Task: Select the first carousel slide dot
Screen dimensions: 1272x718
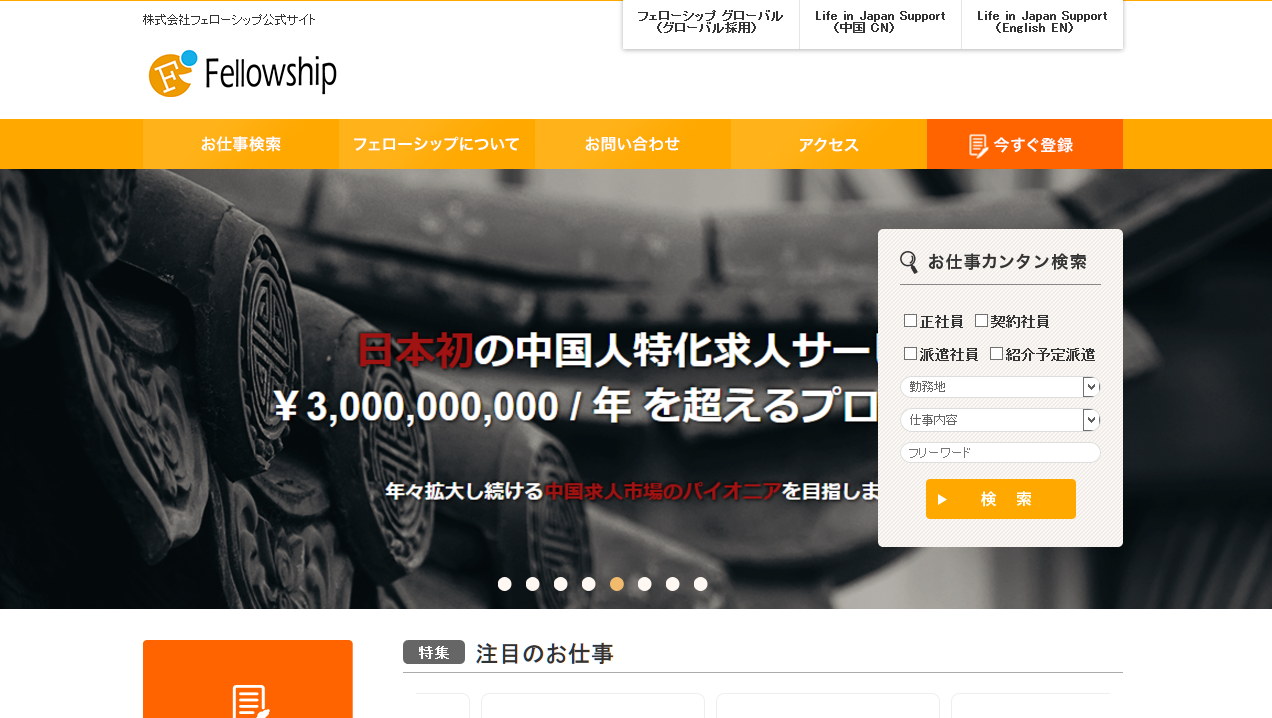Action: tap(505, 584)
